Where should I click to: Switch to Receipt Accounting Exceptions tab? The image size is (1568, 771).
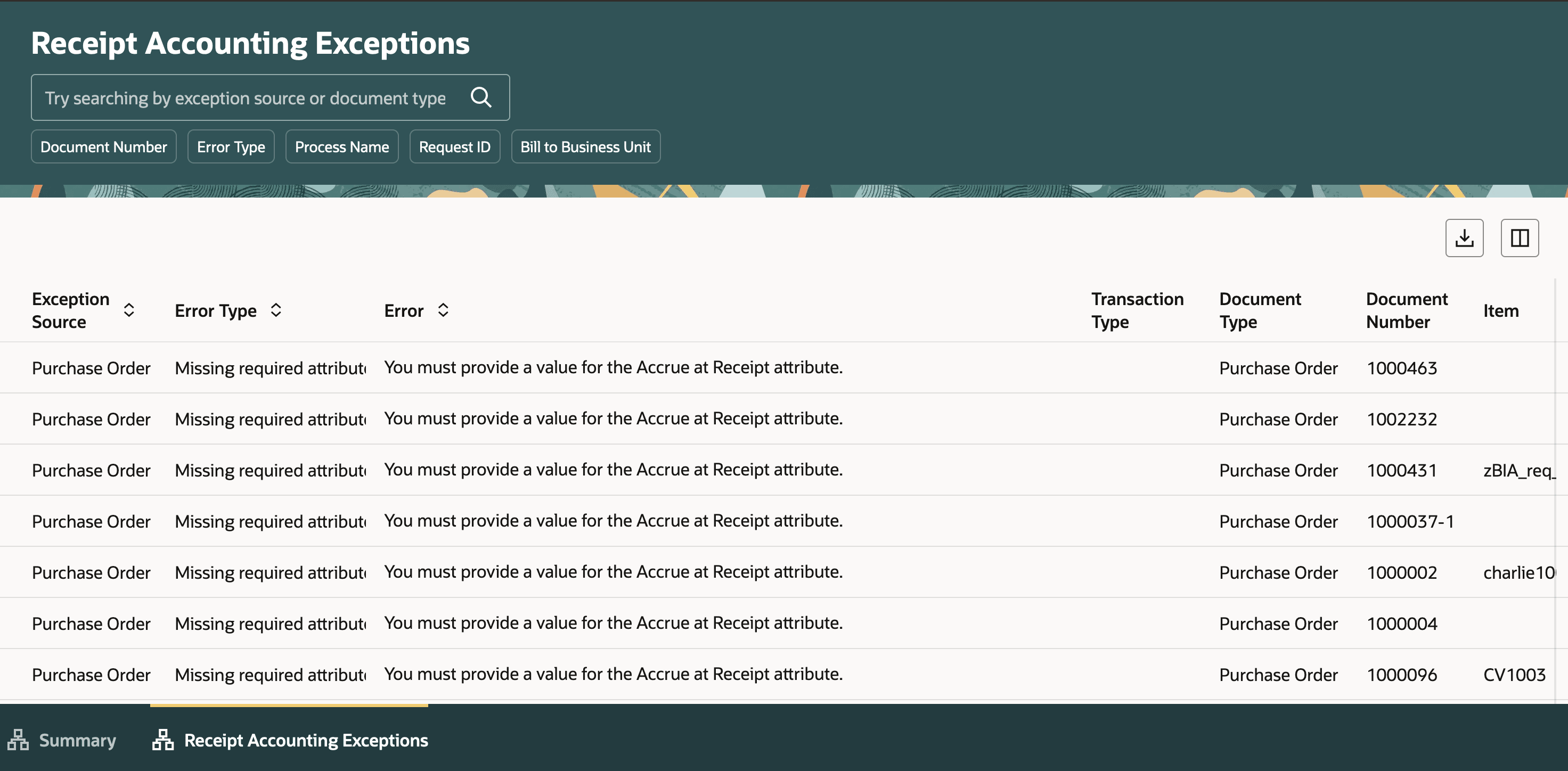pos(306,740)
